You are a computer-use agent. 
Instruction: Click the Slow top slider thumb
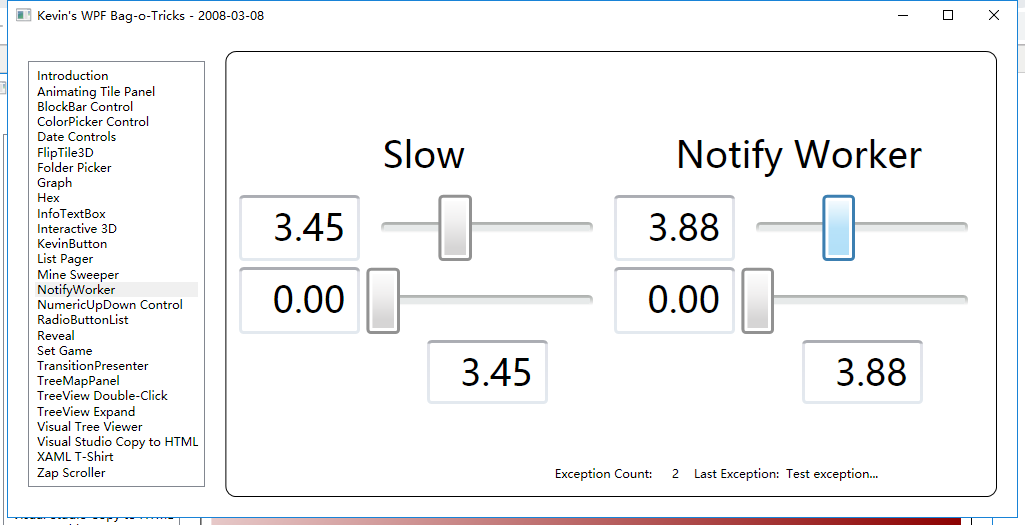[x=455, y=228]
